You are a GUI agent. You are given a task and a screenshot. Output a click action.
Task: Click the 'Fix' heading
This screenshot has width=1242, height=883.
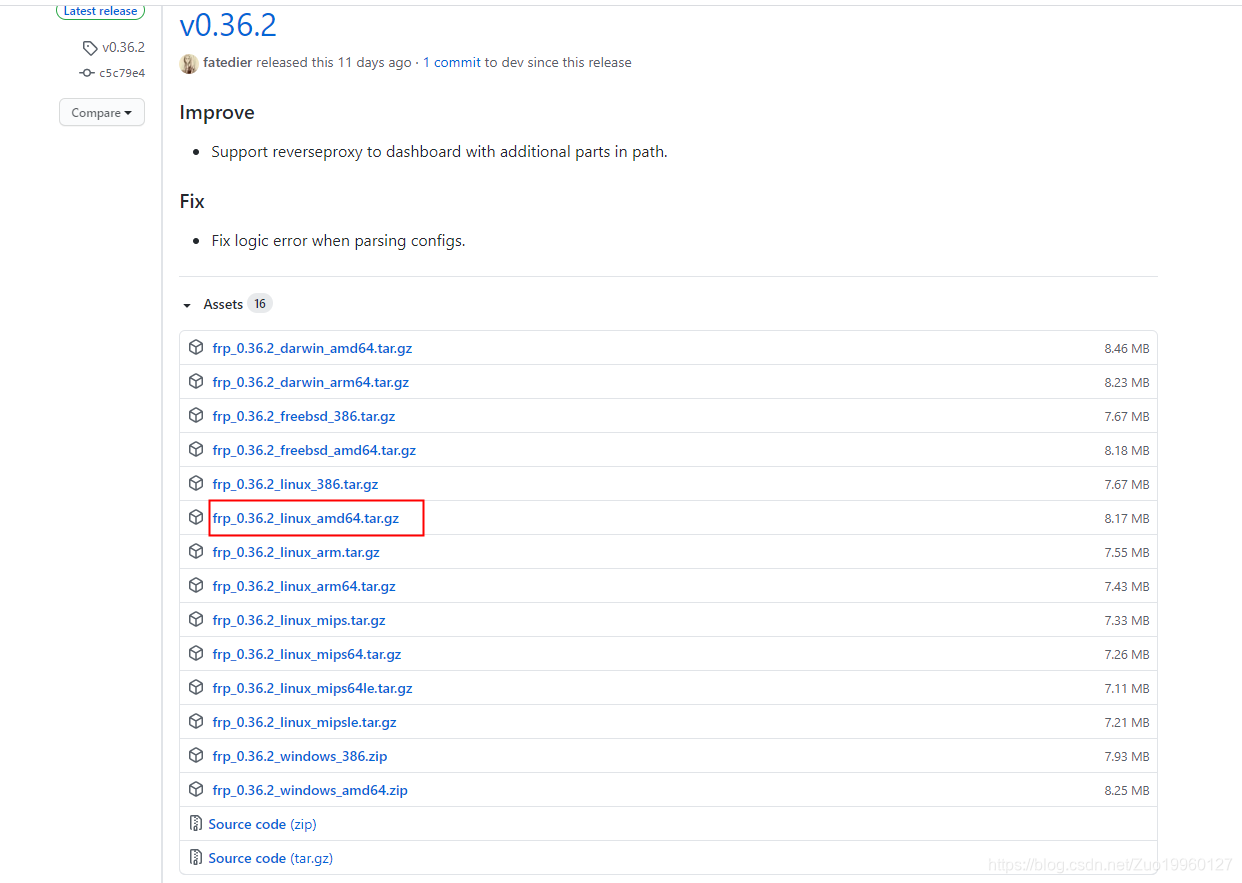[192, 201]
